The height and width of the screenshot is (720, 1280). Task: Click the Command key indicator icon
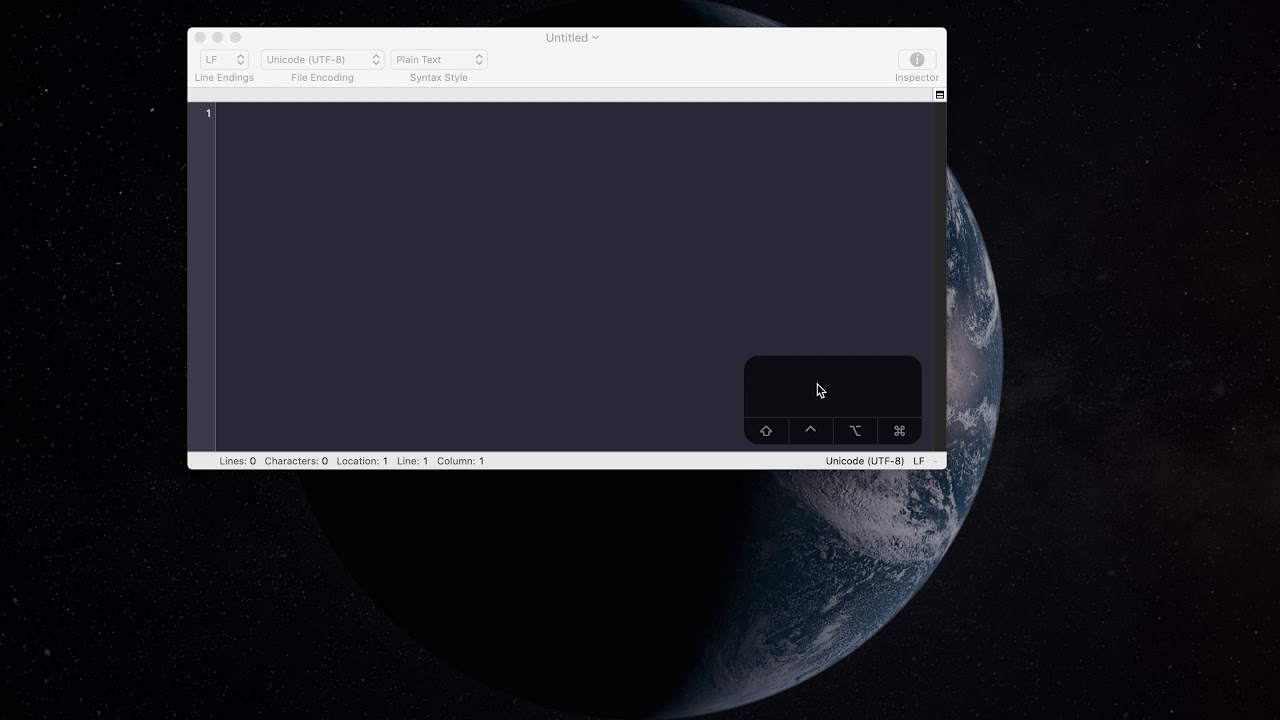tap(899, 431)
